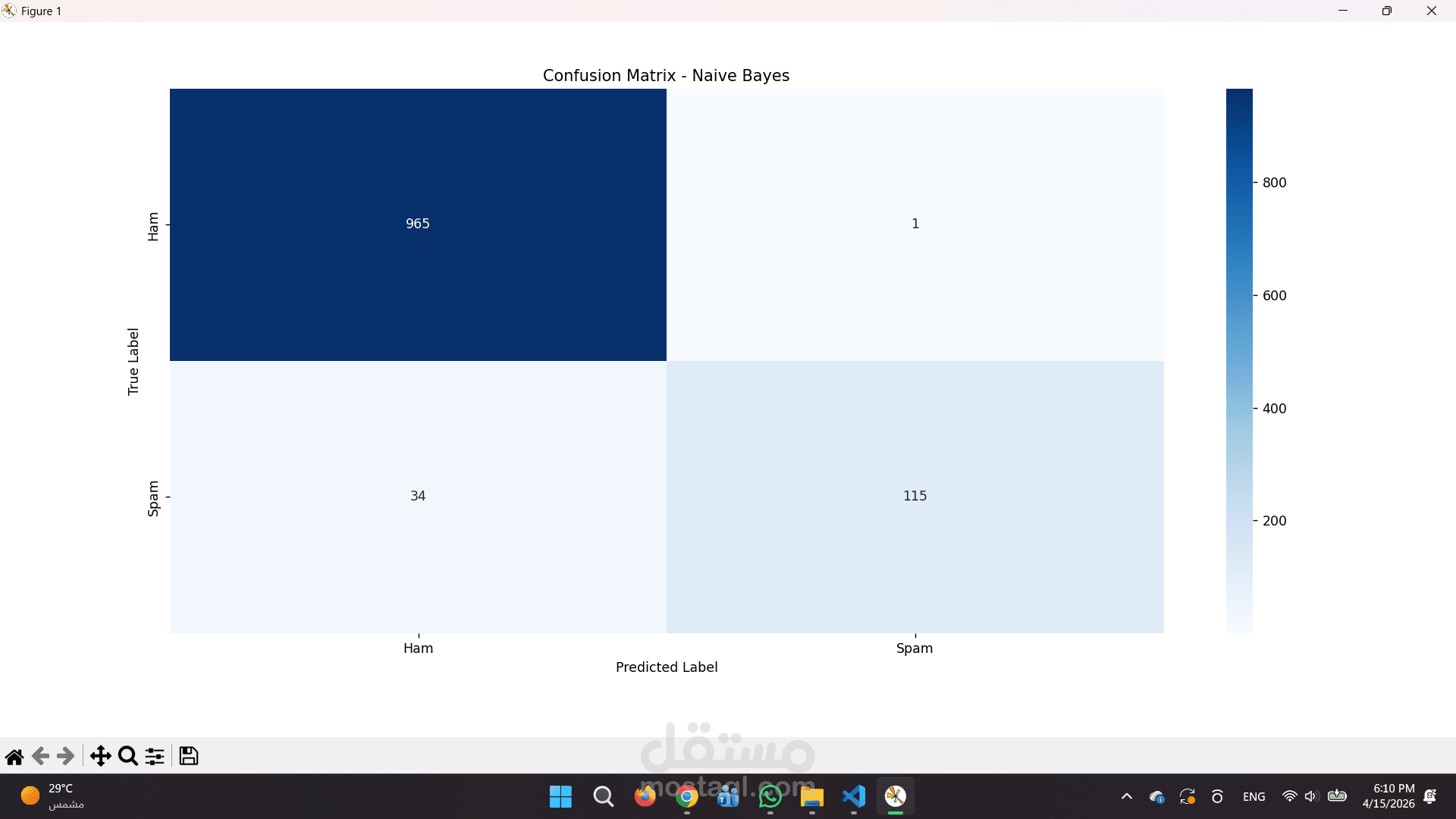The height and width of the screenshot is (819, 1456).
Task: Click the 965 Ham-Ham matrix cell
Action: (418, 224)
